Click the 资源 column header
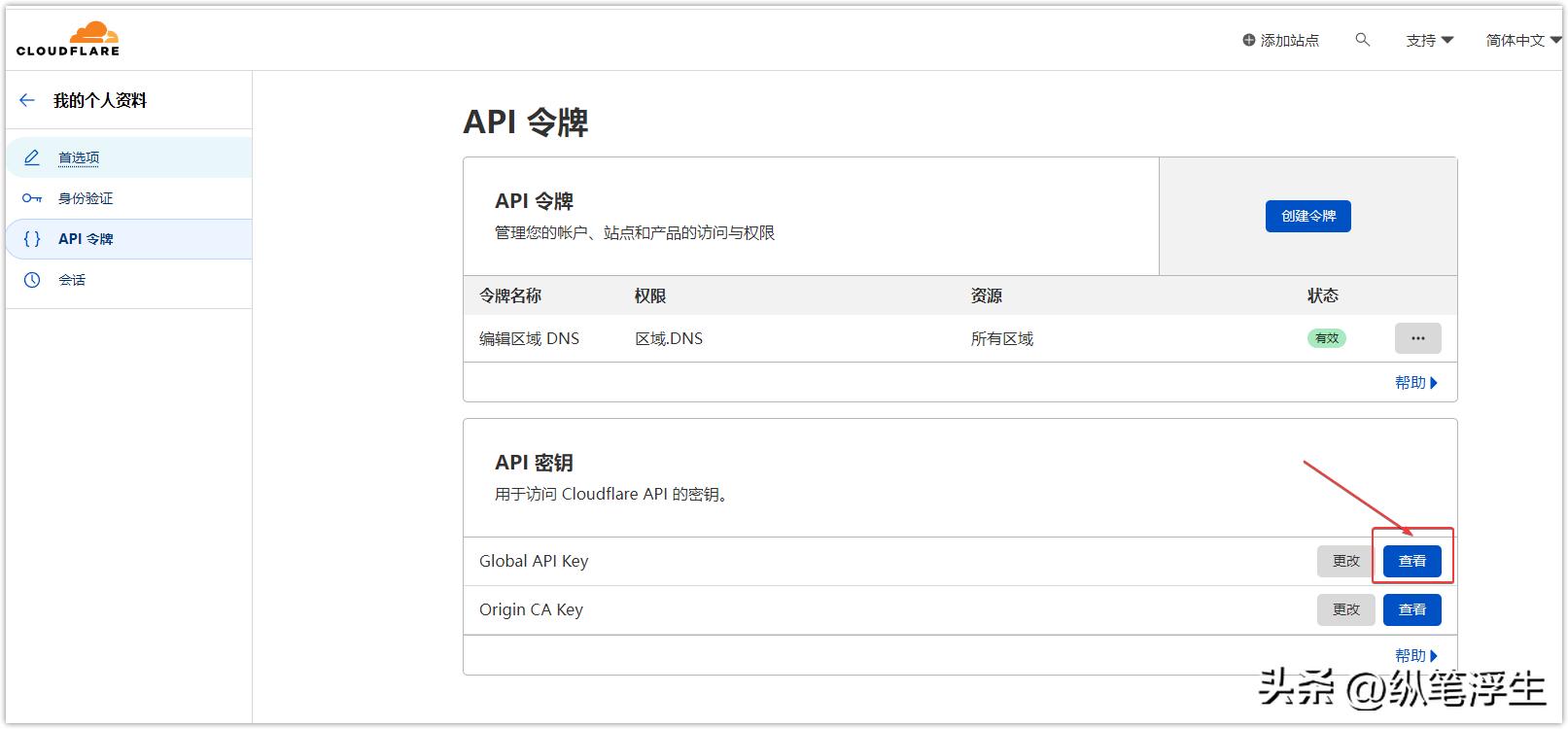Viewport: 1568px width, 729px height. click(x=987, y=295)
